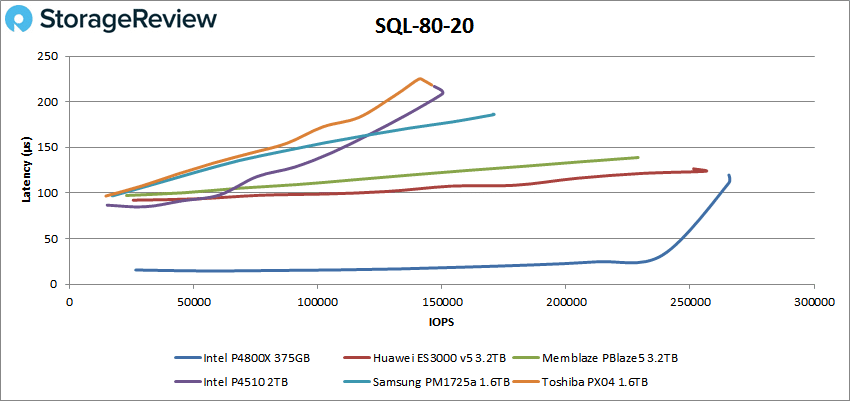
Task: Click the peak of the orange Toshiba curve
Action: (x=420, y=79)
